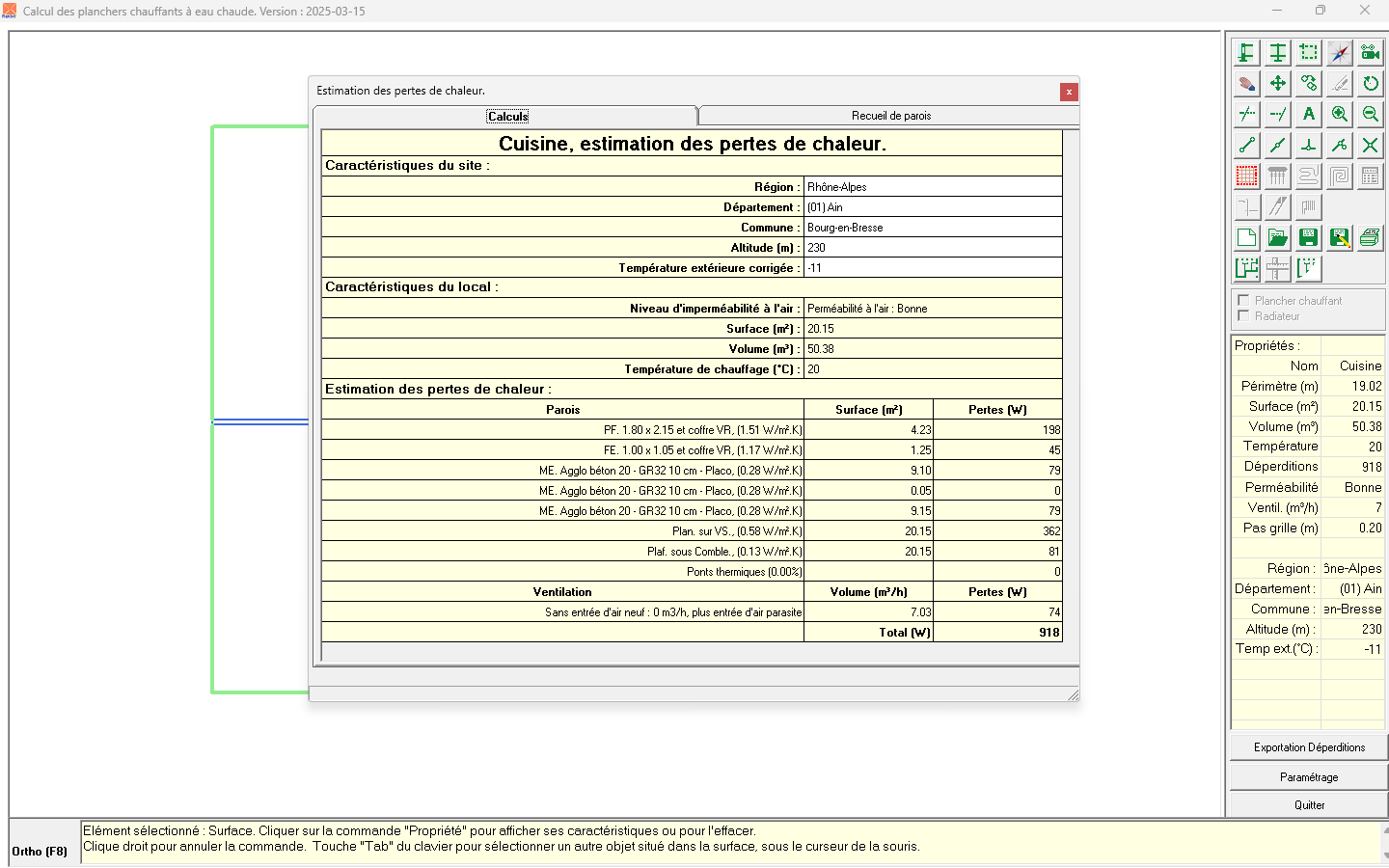The height and width of the screenshot is (868, 1389).
Task: Click the Exportation Déperditions button
Action: pyautogui.click(x=1307, y=746)
